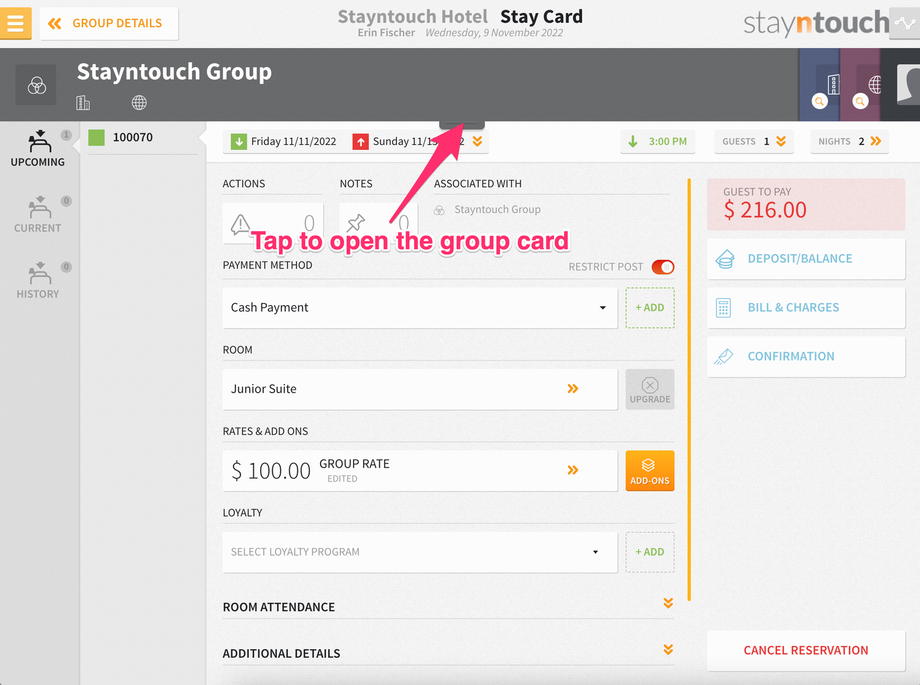
Task: Click the stayntouch logo
Action: point(816,23)
